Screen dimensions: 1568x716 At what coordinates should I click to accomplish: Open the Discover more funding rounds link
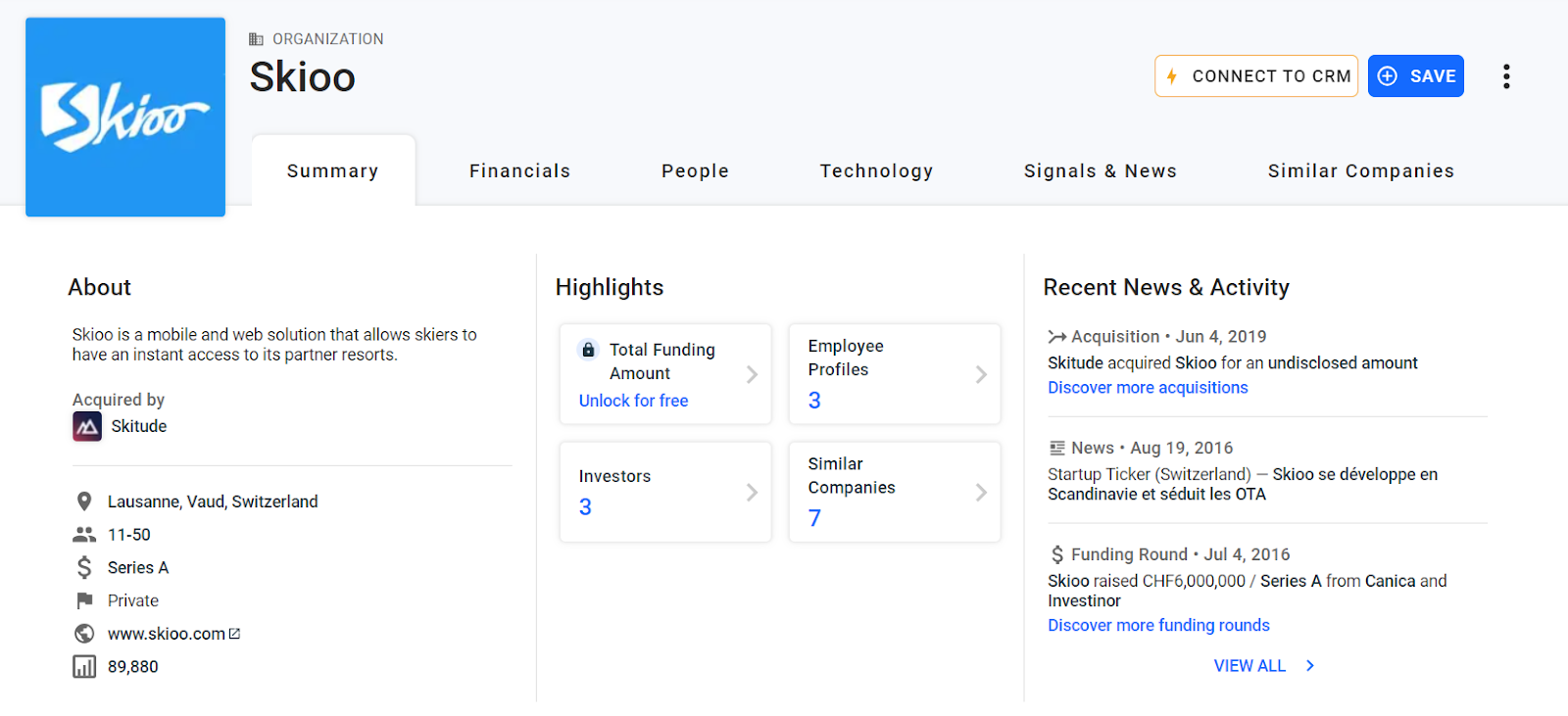[x=1158, y=626]
